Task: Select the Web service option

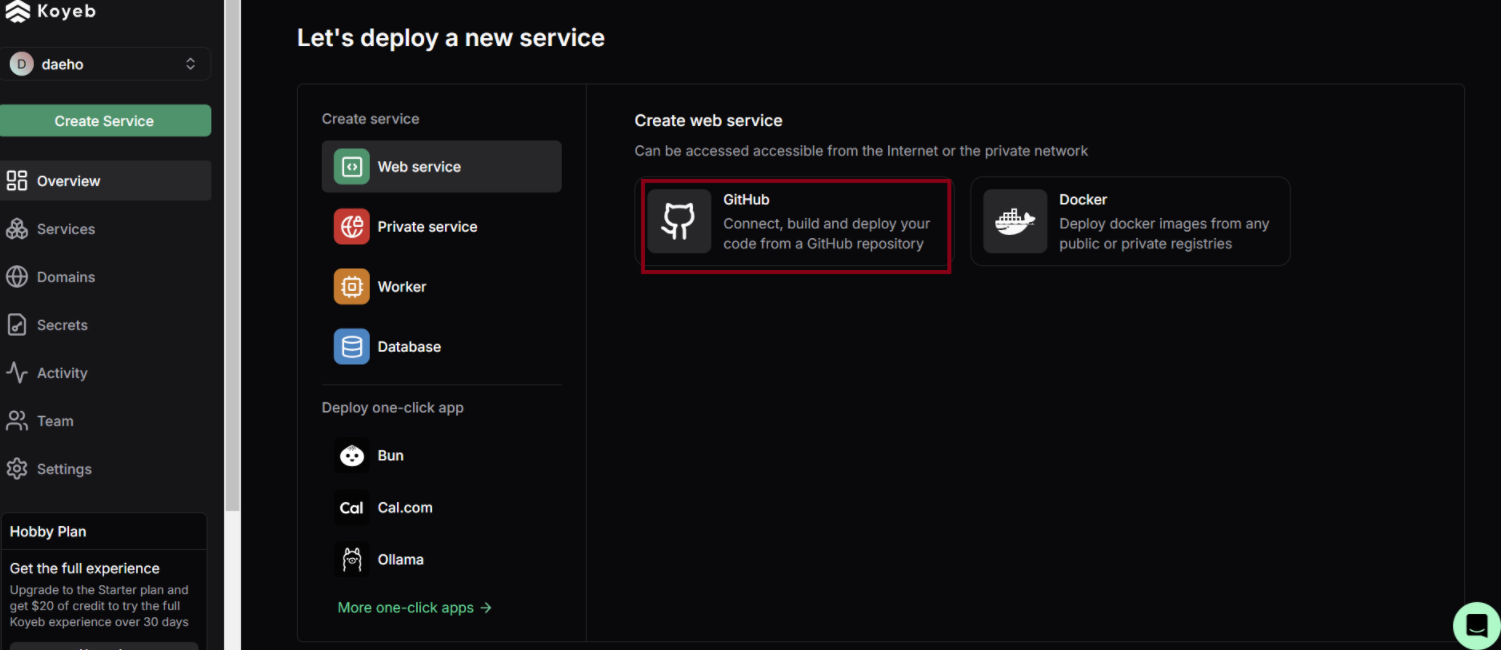Action: pos(441,167)
